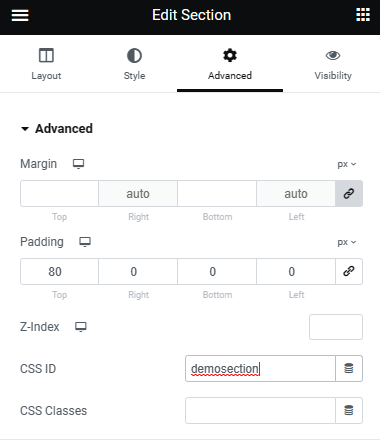Click Margin responsive device icon
380x446 pixels.
(79, 164)
